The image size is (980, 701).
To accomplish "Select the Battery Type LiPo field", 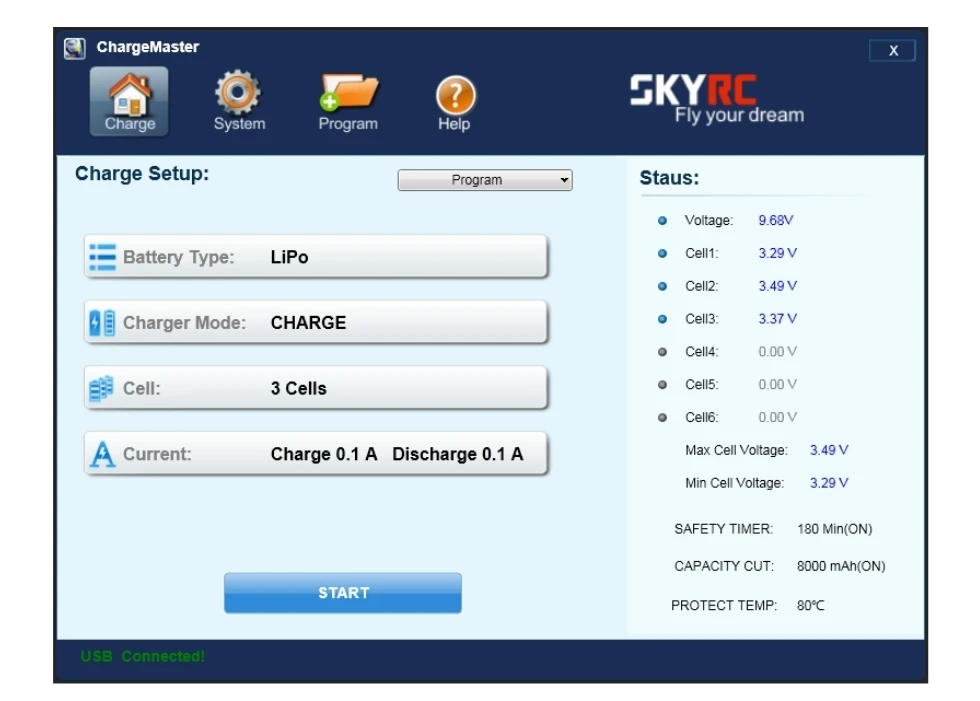I will (x=316, y=257).
